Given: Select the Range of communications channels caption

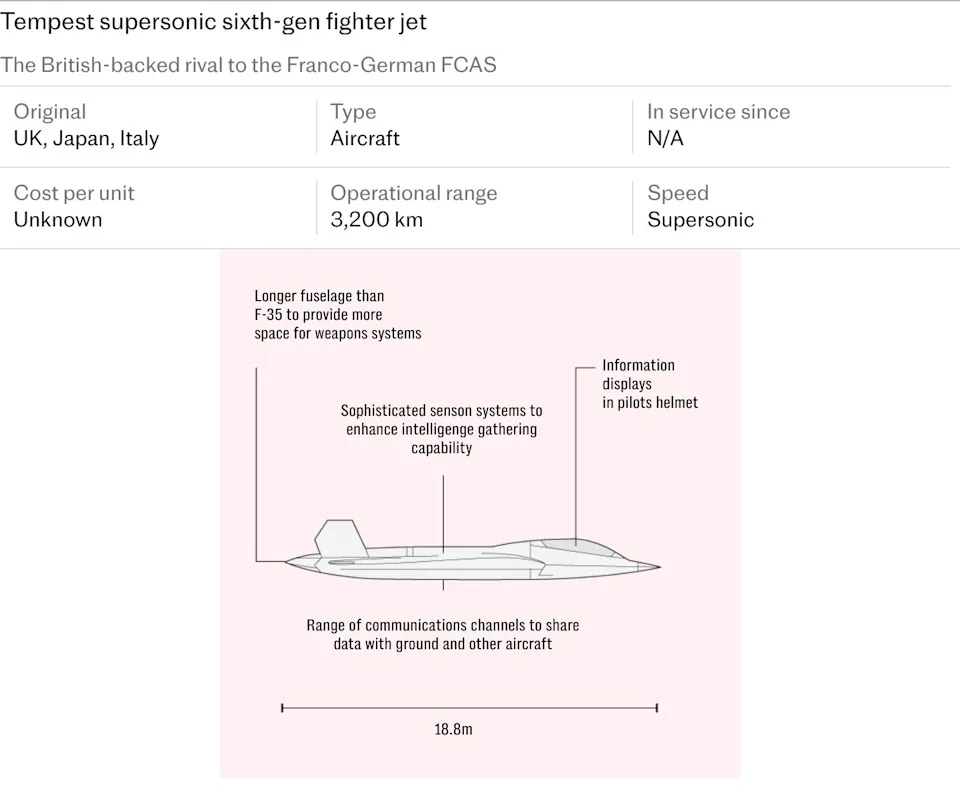Looking at the screenshot, I should (x=443, y=634).
